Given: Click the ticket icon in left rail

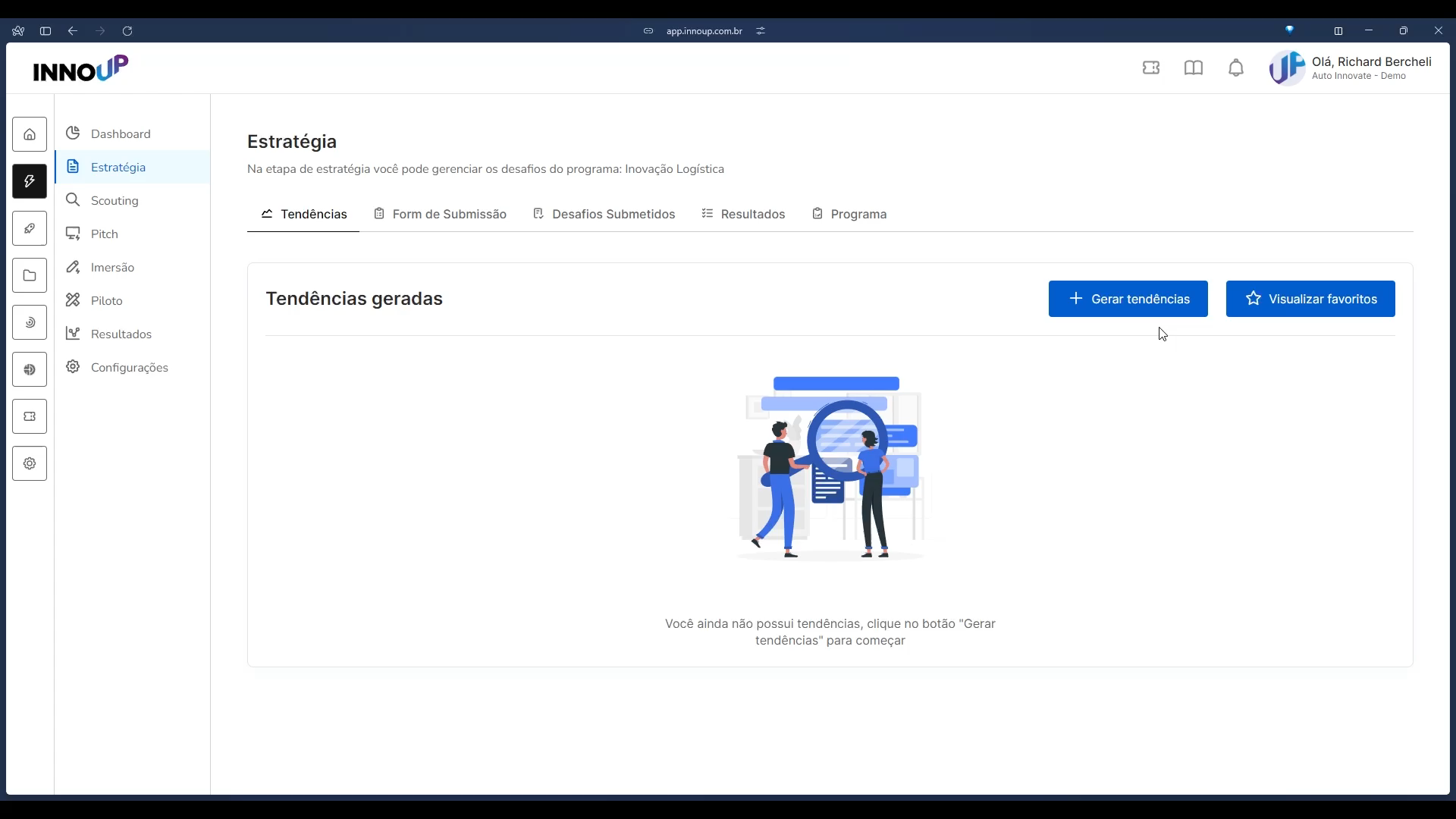Looking at the screenshot, I should coord(30,416).
